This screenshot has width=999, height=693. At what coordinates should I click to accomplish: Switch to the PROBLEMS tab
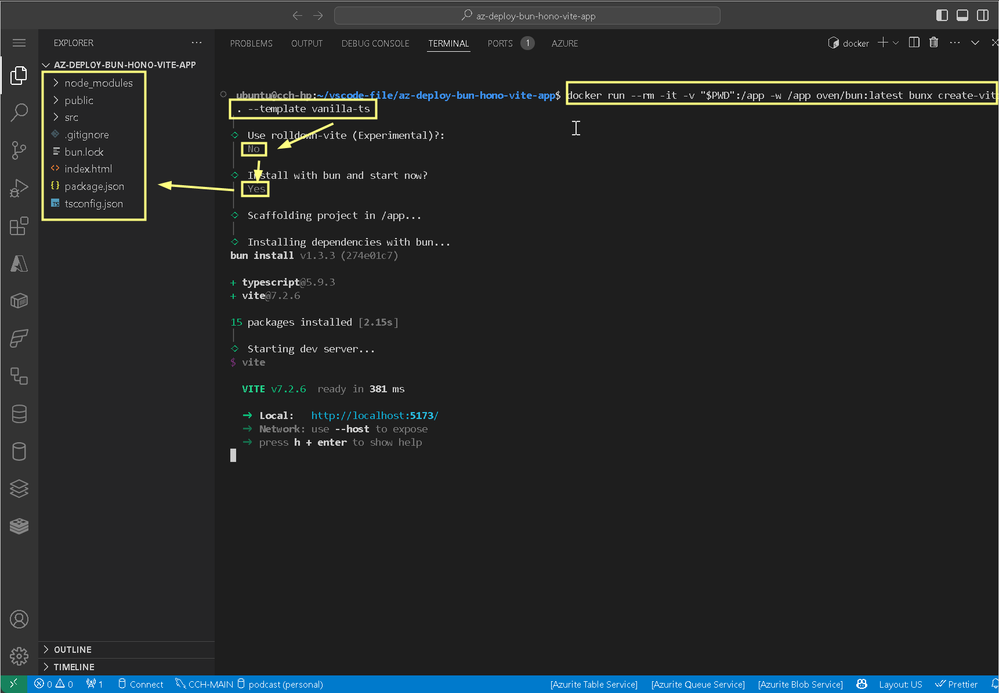[251, 44]
